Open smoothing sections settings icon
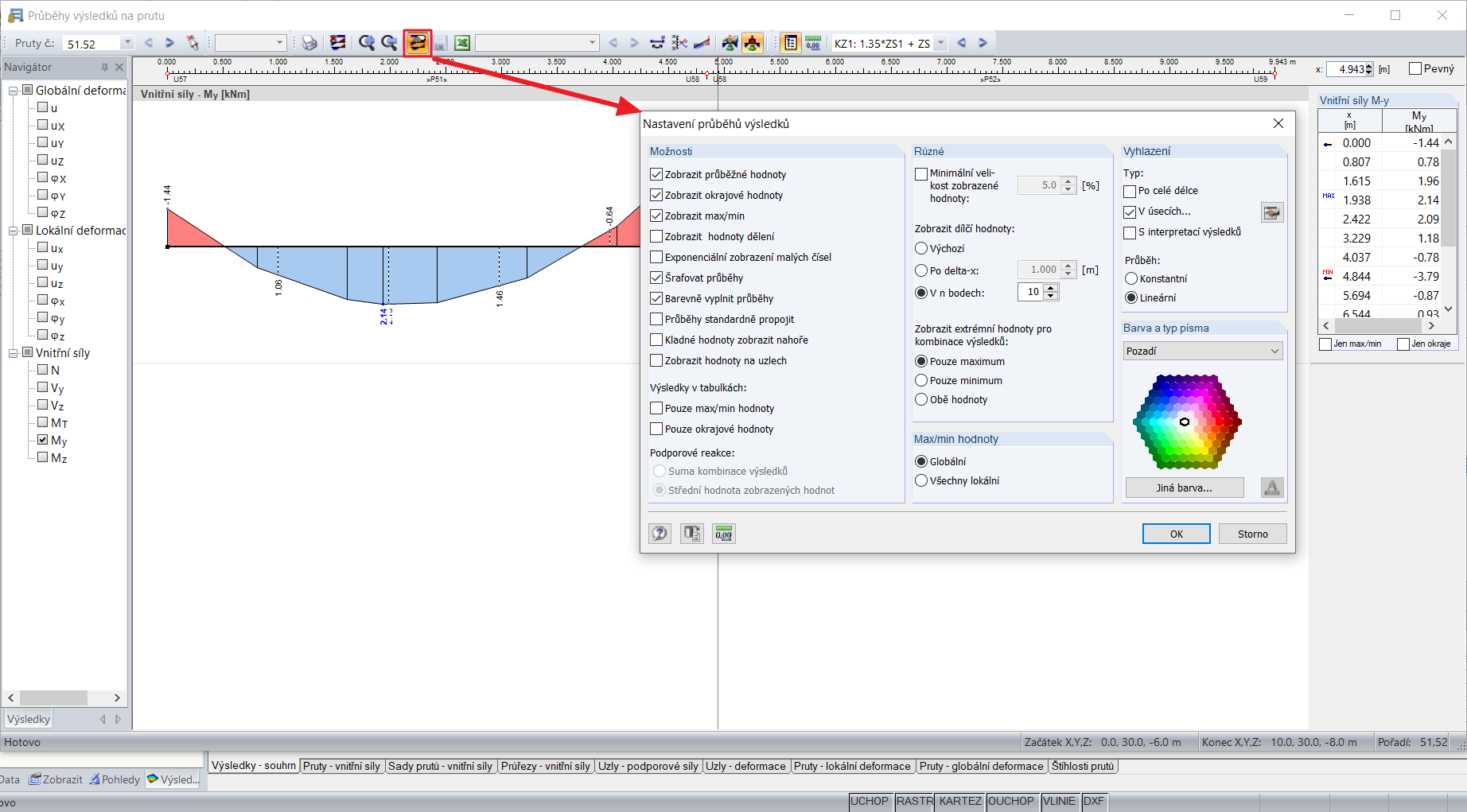1467x812 pixels. pos(1272,212)
